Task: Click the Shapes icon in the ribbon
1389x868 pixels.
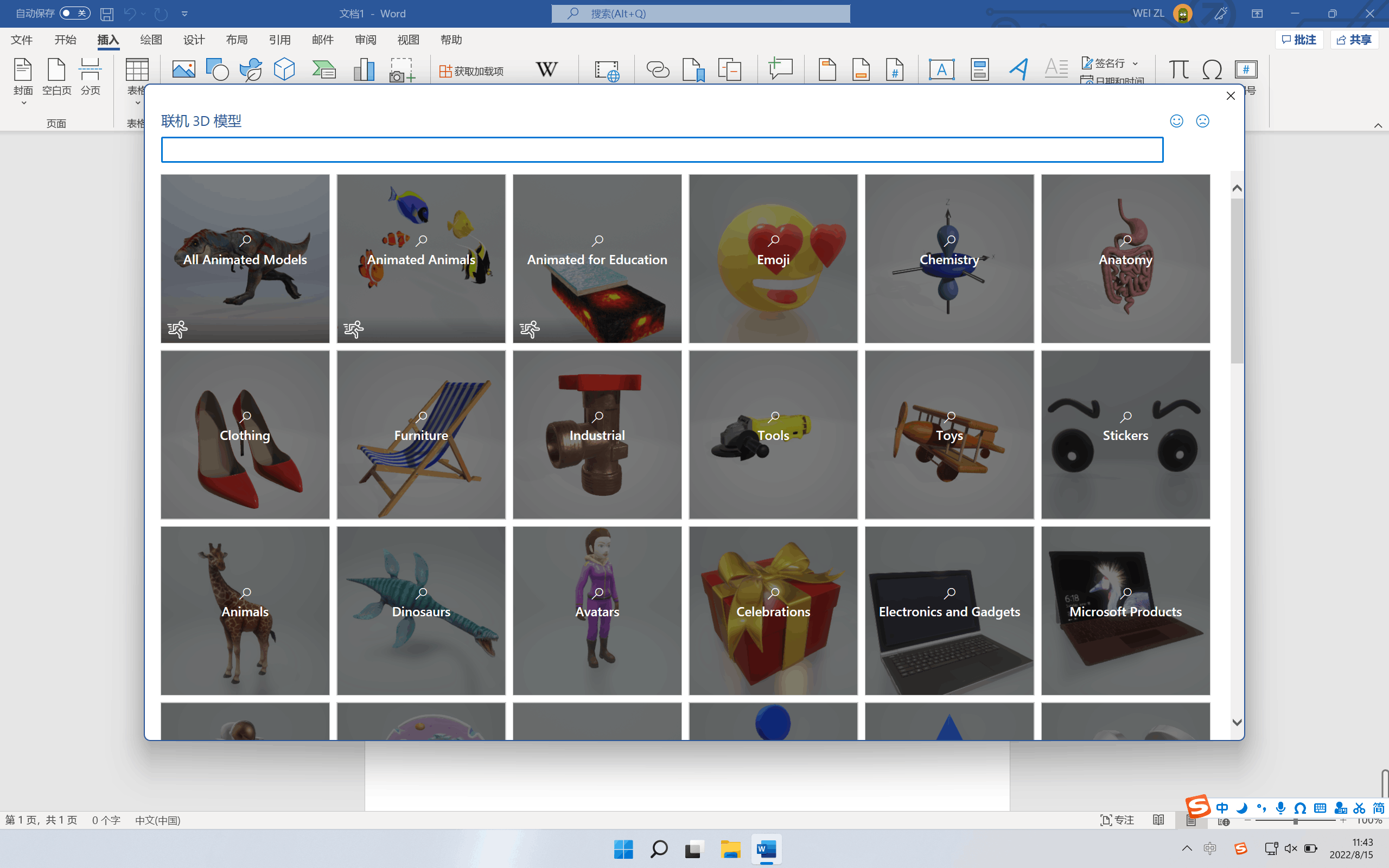Action: click(x=217, y=70)
